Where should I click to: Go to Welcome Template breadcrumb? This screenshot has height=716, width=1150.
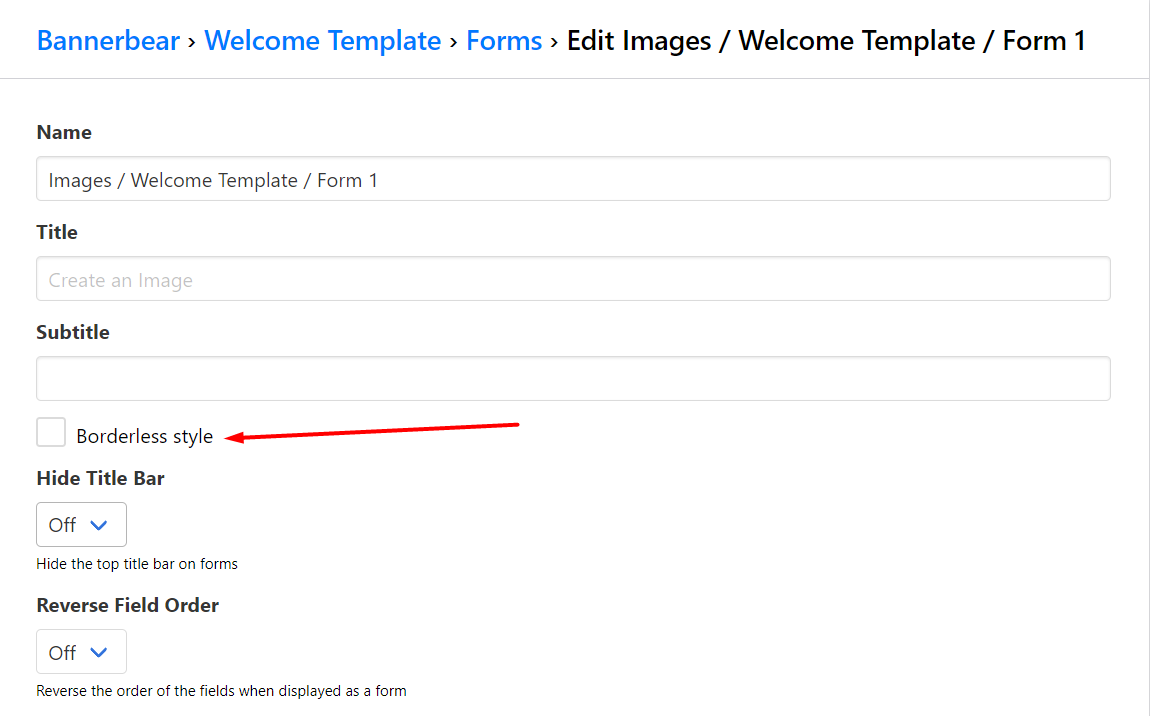322,41
